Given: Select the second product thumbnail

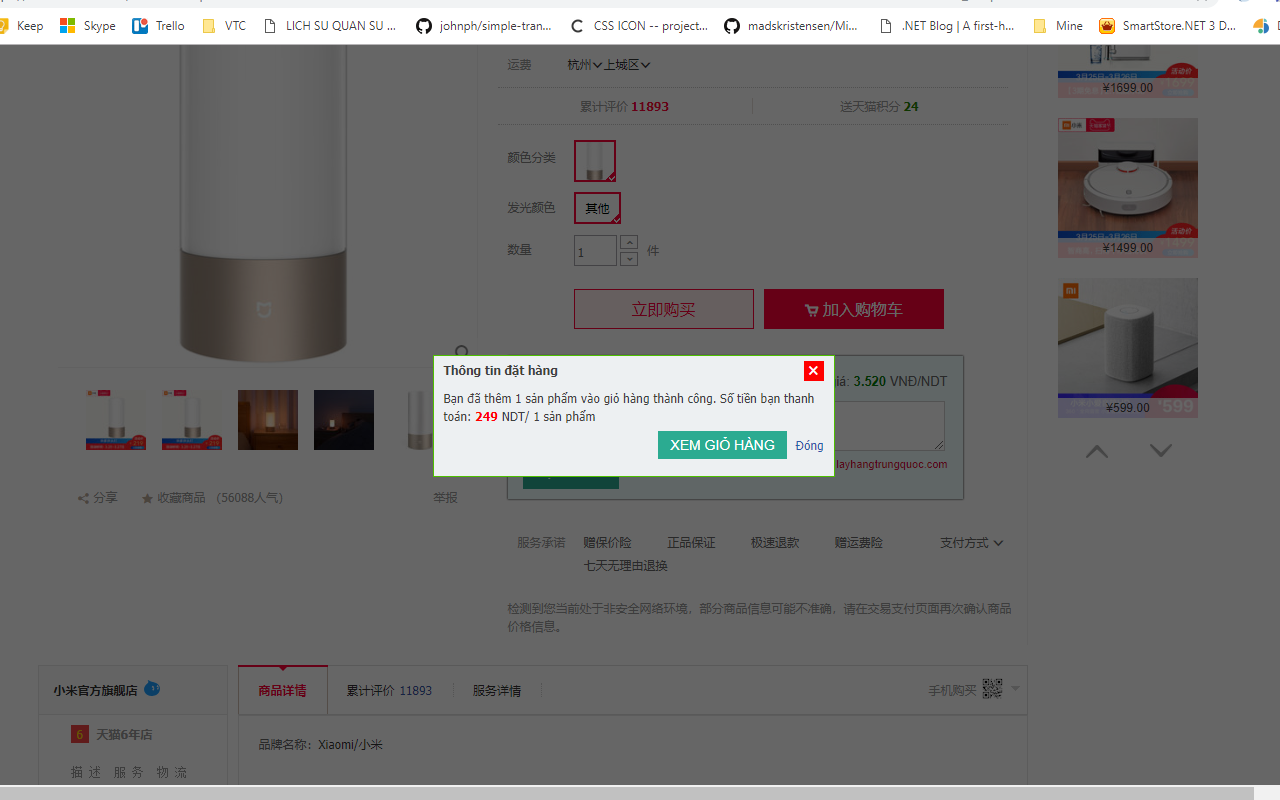Looking at the screenshot, I should [192, 420].
